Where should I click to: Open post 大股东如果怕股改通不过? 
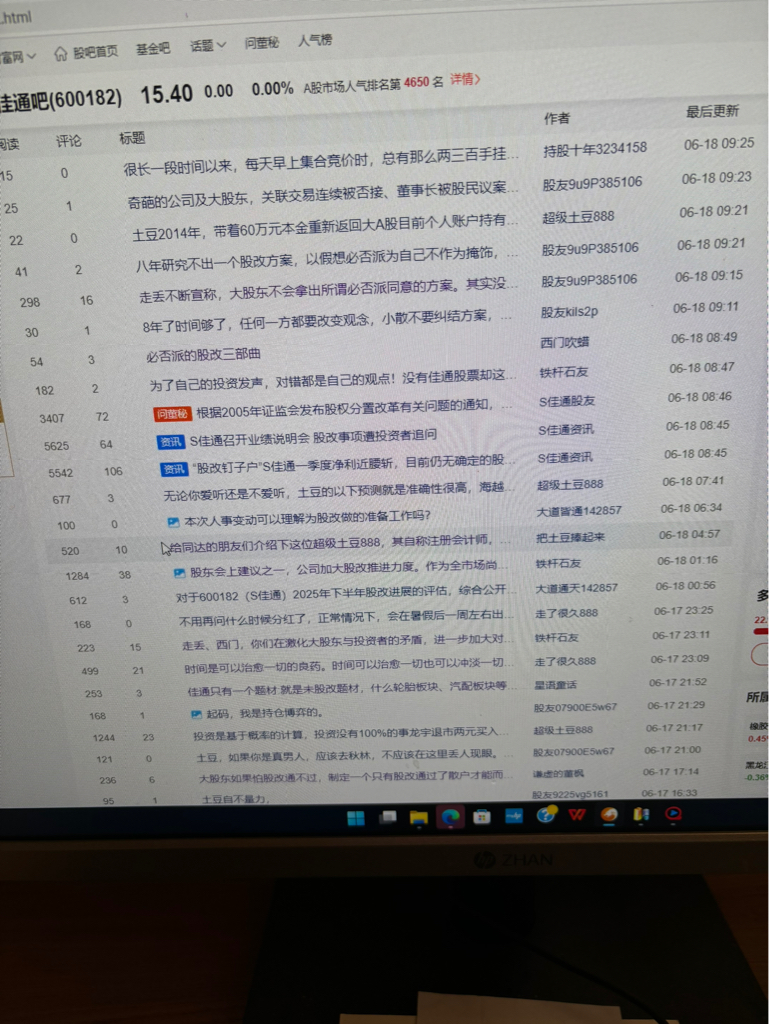(354, 776)
